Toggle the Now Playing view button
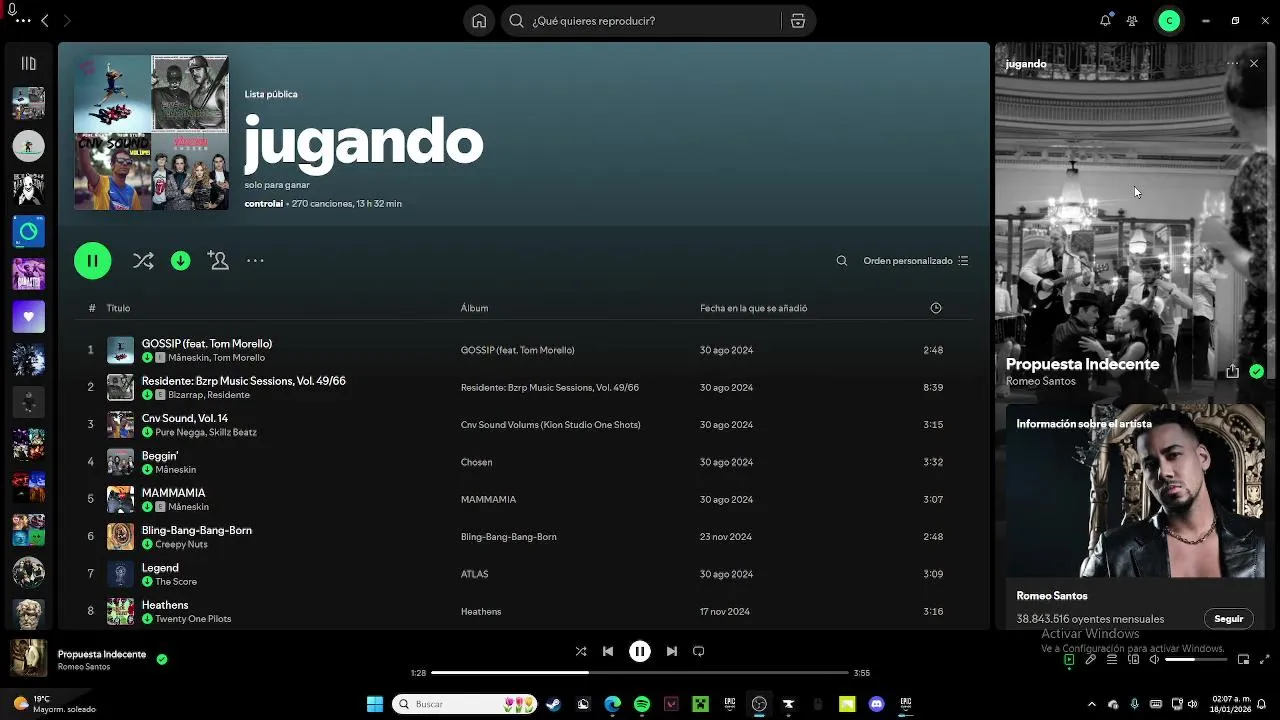Screen dimensions: 1280x720 pos(1069,660)
